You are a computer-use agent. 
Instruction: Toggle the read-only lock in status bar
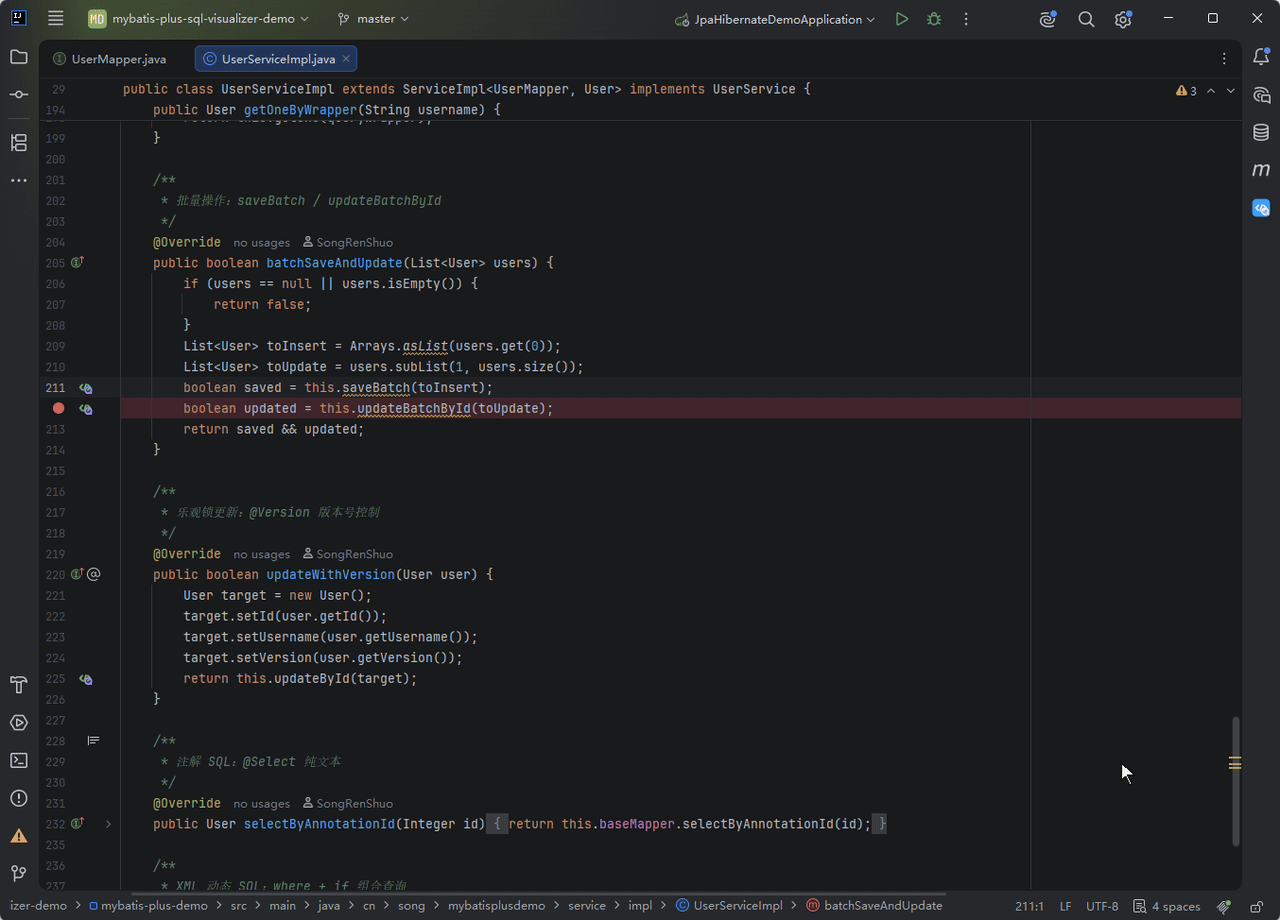coord(1256,906)
